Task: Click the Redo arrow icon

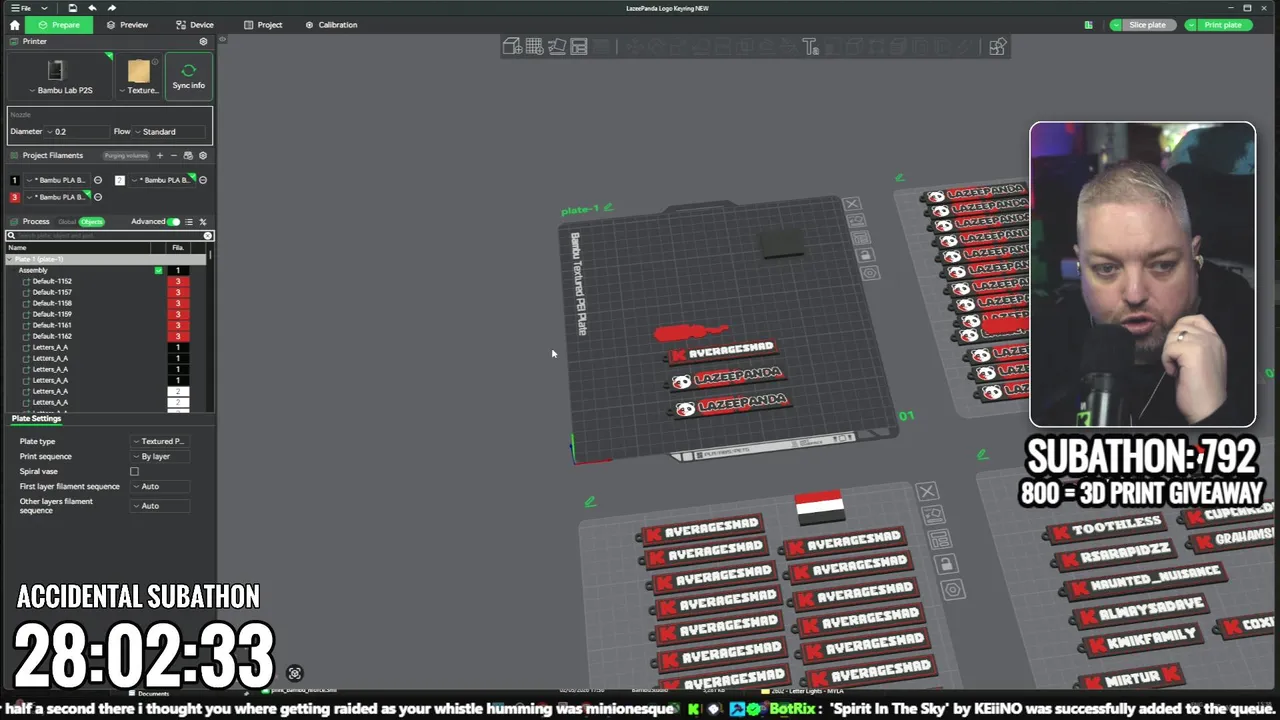Action: (x=112, y=8)
